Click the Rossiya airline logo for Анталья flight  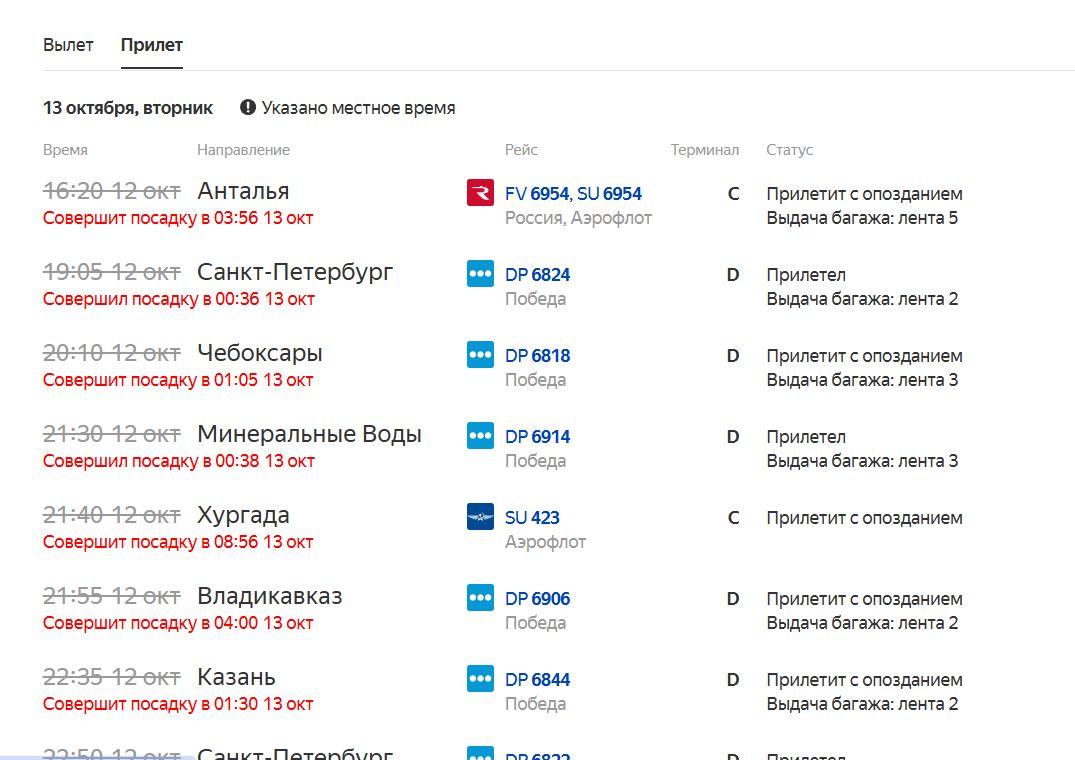[480, 193]
